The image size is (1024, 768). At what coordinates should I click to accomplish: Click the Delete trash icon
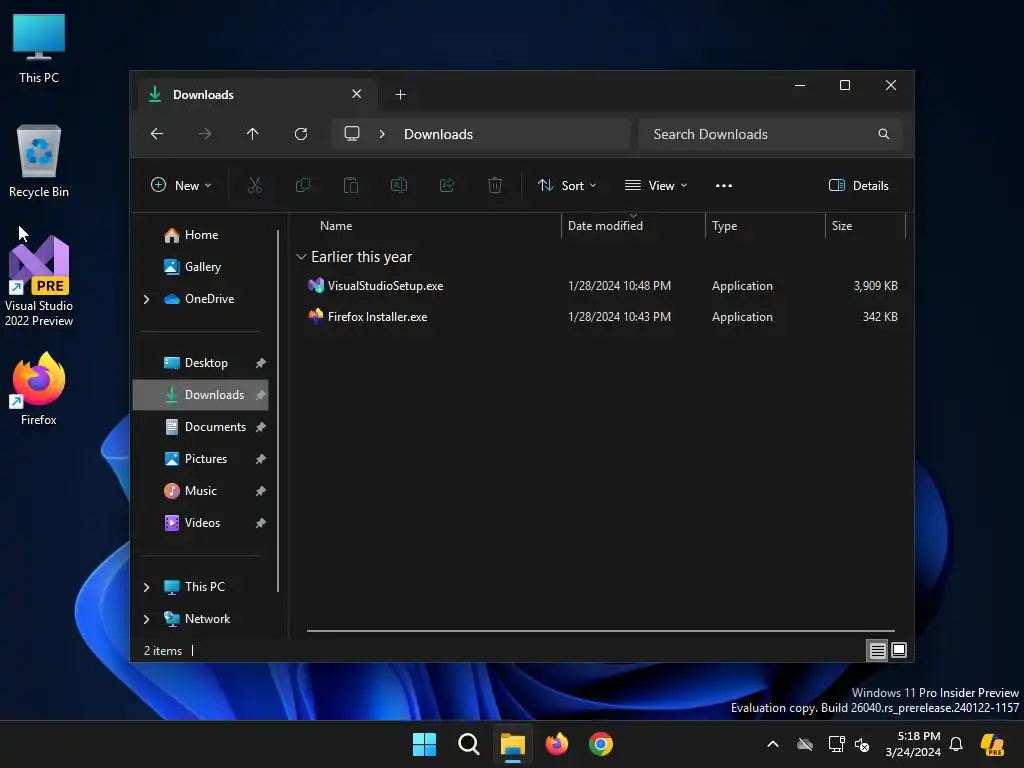[x=495, y=185]
